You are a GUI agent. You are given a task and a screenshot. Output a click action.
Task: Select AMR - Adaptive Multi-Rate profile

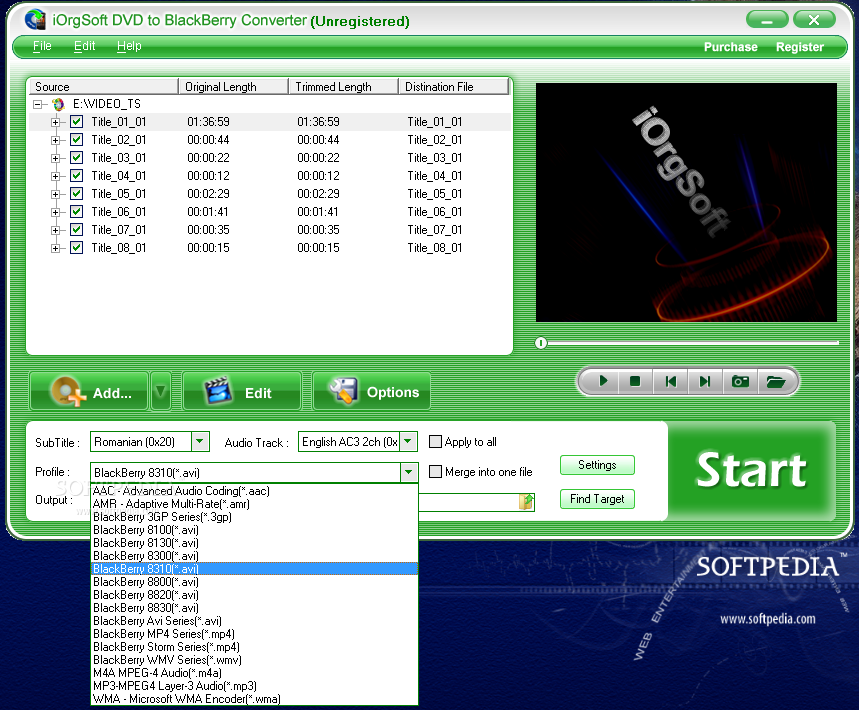coord(254,504)
